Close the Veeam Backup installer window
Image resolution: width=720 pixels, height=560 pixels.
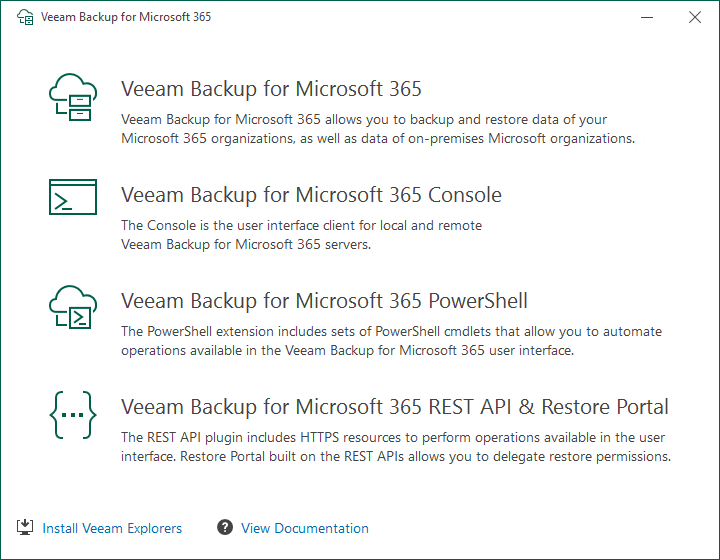[x=695, y=17]
